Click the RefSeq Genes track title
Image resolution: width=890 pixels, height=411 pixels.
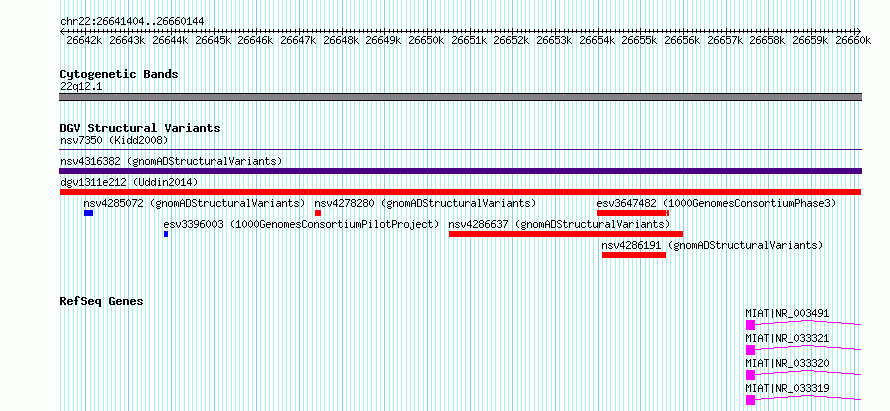101,301
